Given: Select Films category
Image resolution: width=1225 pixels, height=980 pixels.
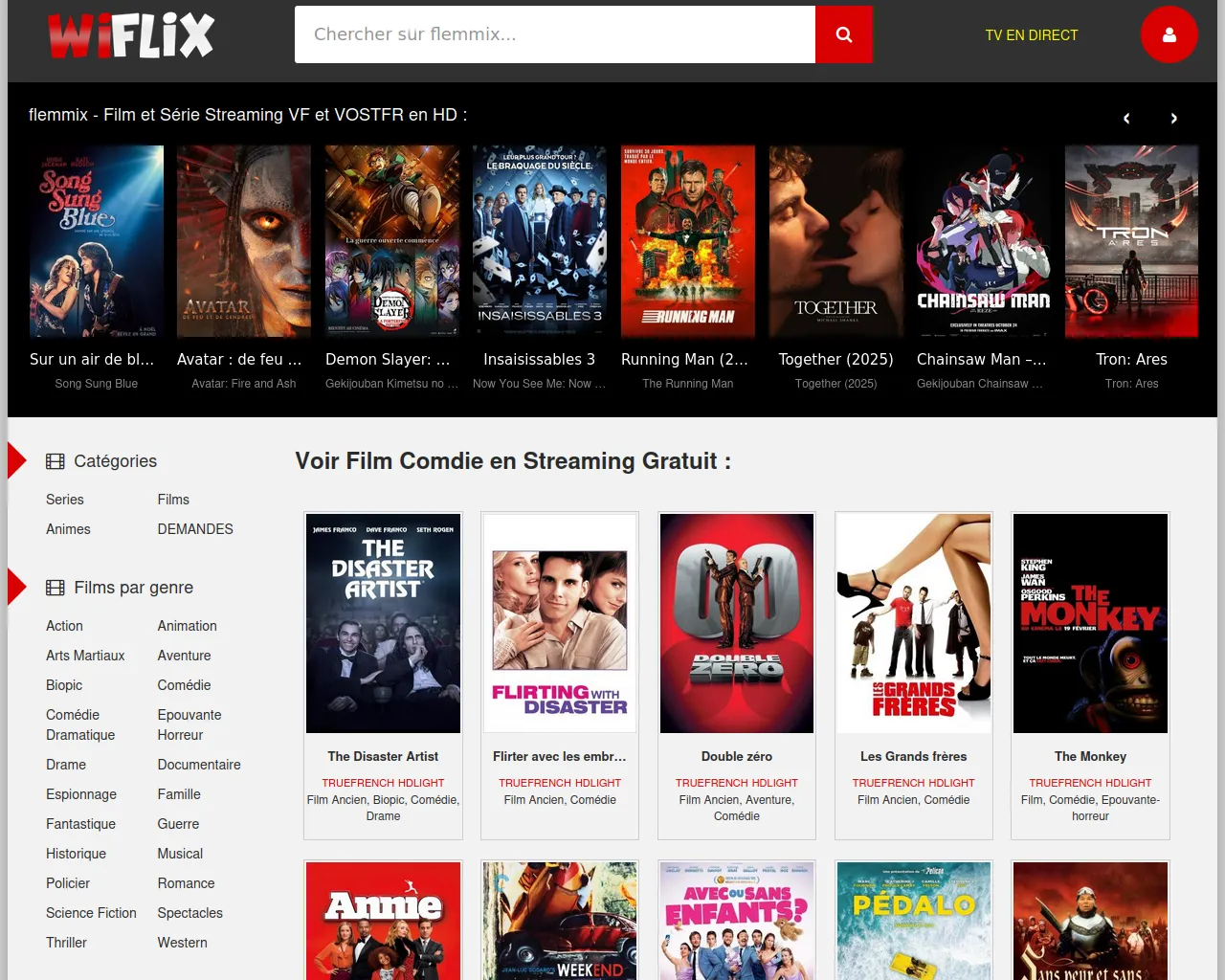Looking at the screenshot, I should [173, 500].
